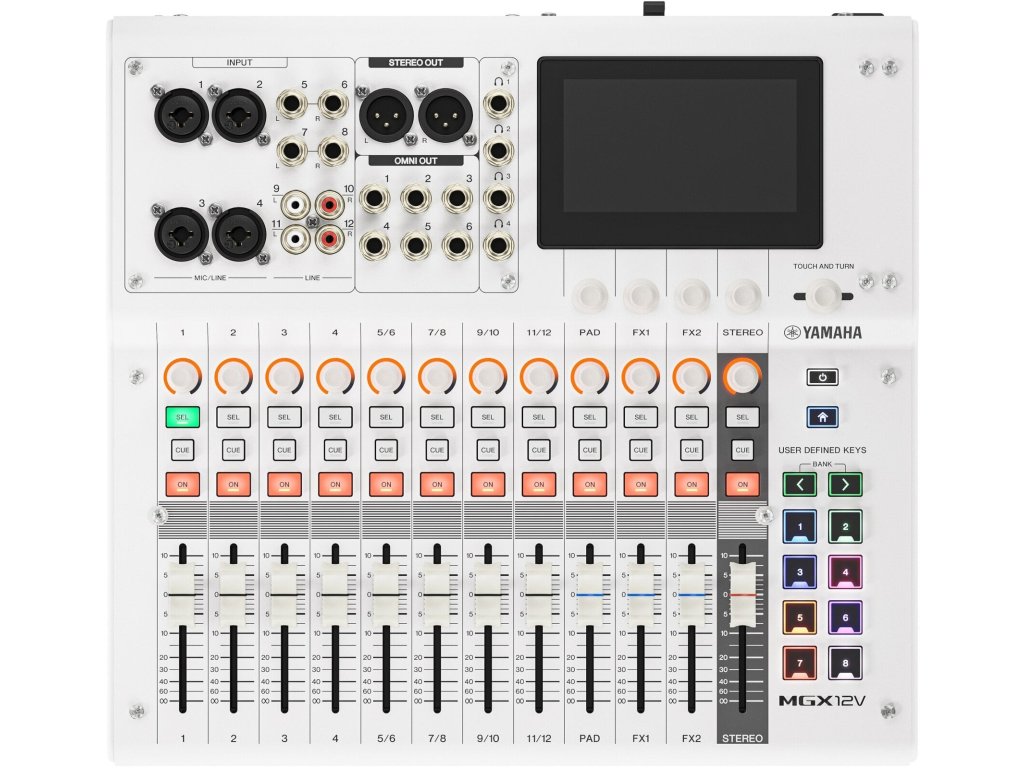Toggle FX1 channel ON button
Viewport: 1024px width, 768px height.
point(641,485)
